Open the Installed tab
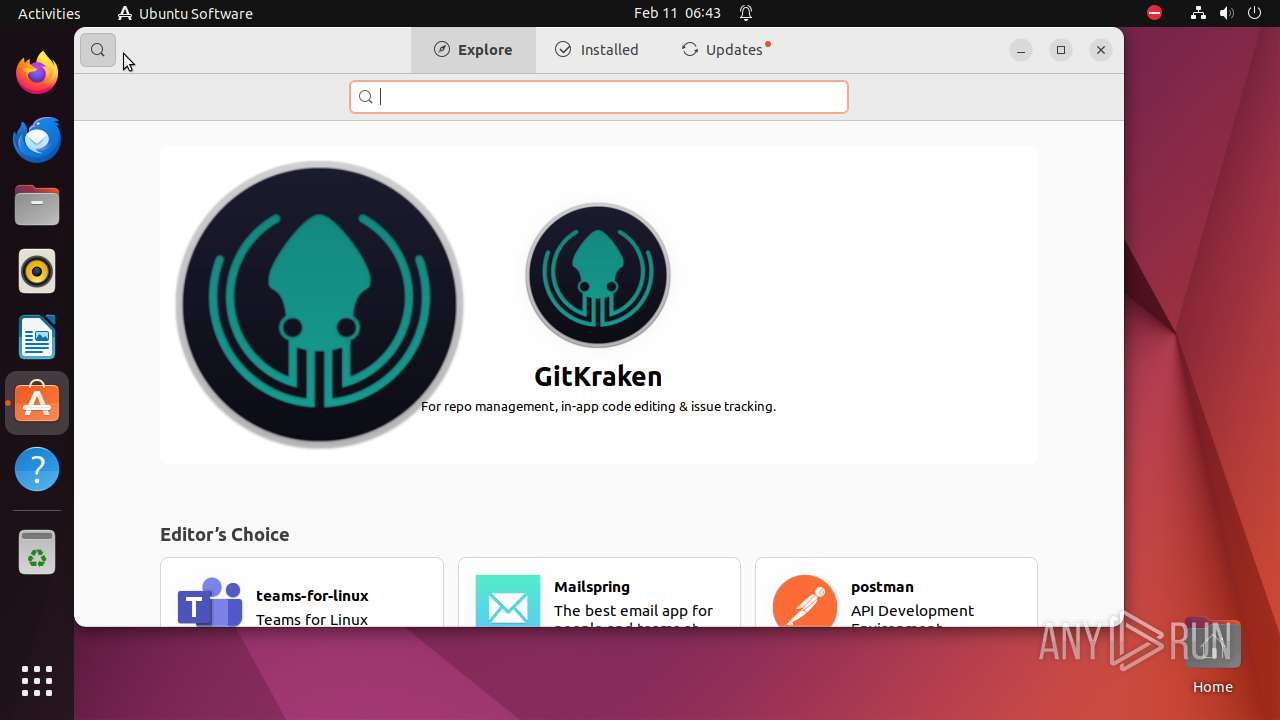The height and width of the screenshot is (720, 1280). pos(597,50)
